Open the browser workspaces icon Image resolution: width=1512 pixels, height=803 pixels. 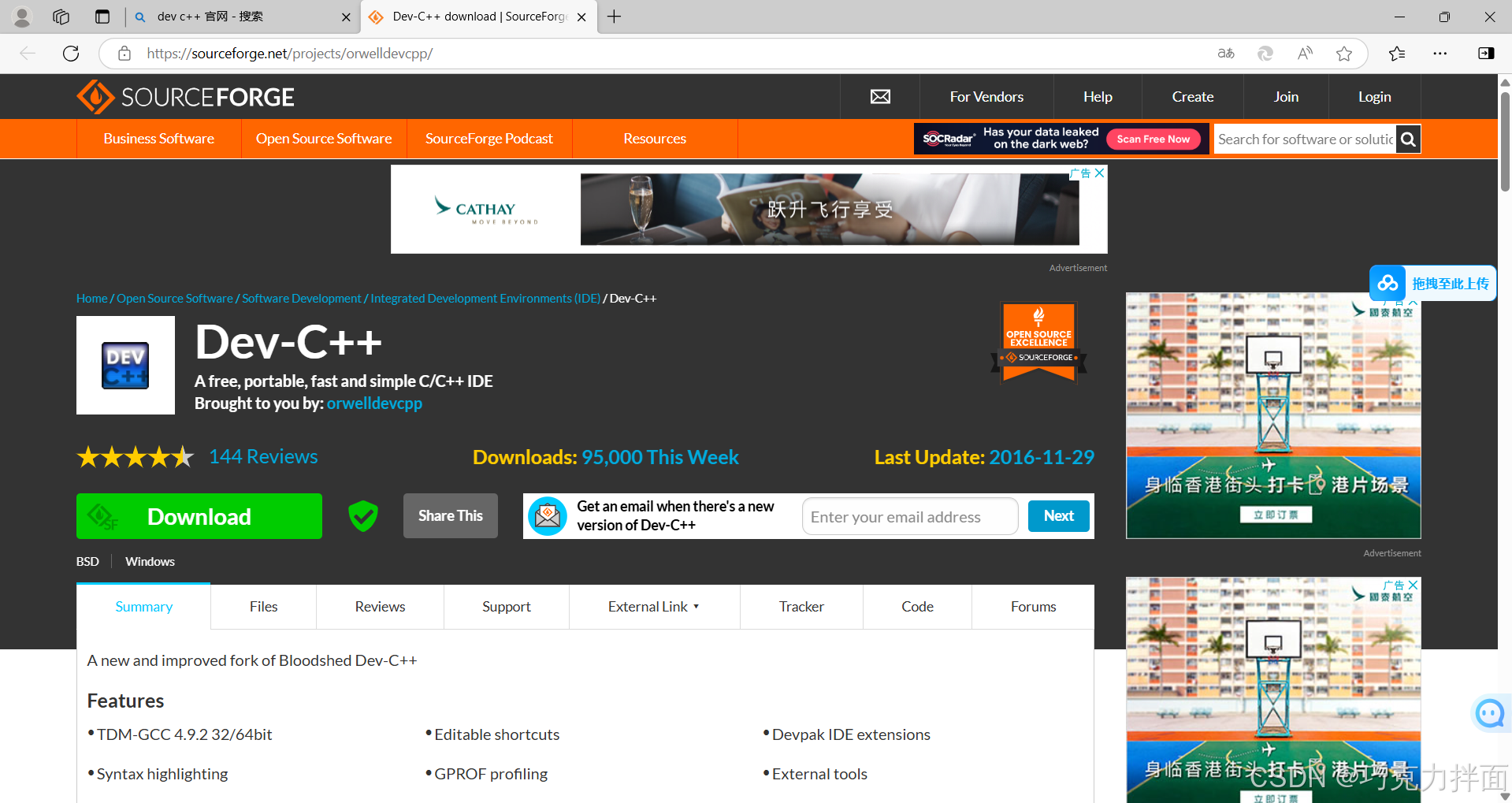[x=61, y=17]
